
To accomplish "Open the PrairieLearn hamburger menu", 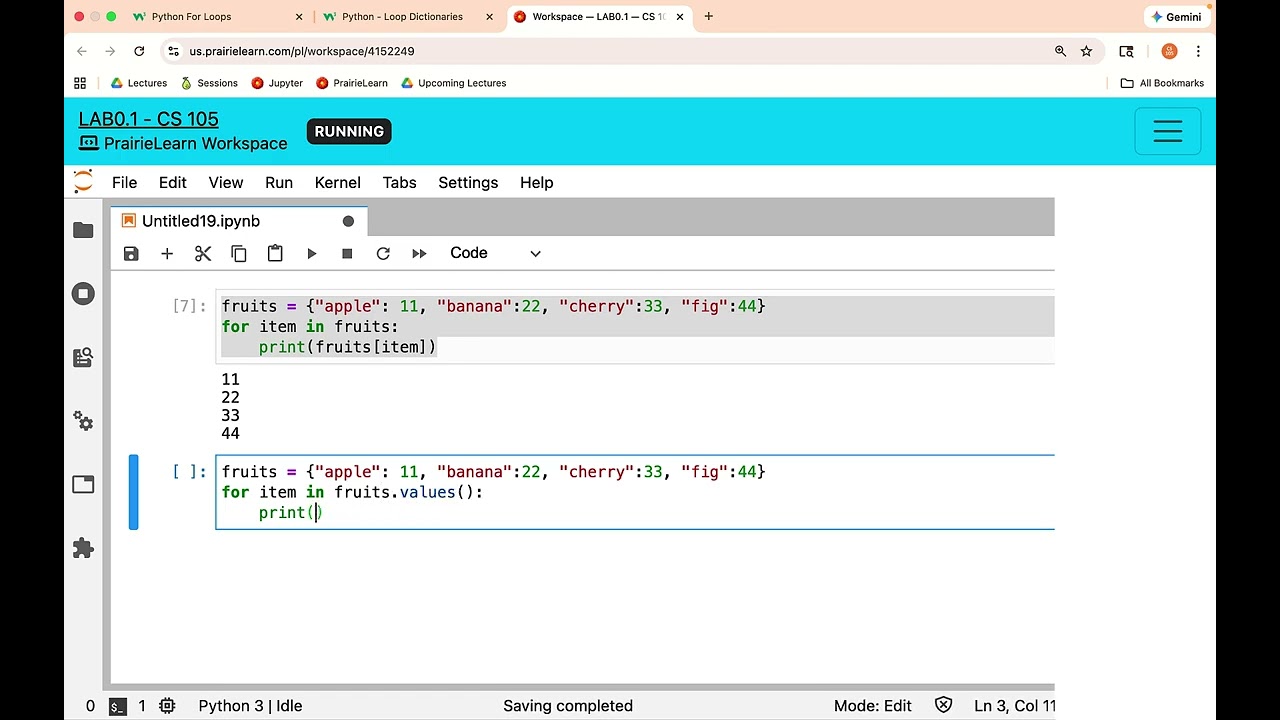I will pyautogui.click(x=1168, y=131).
